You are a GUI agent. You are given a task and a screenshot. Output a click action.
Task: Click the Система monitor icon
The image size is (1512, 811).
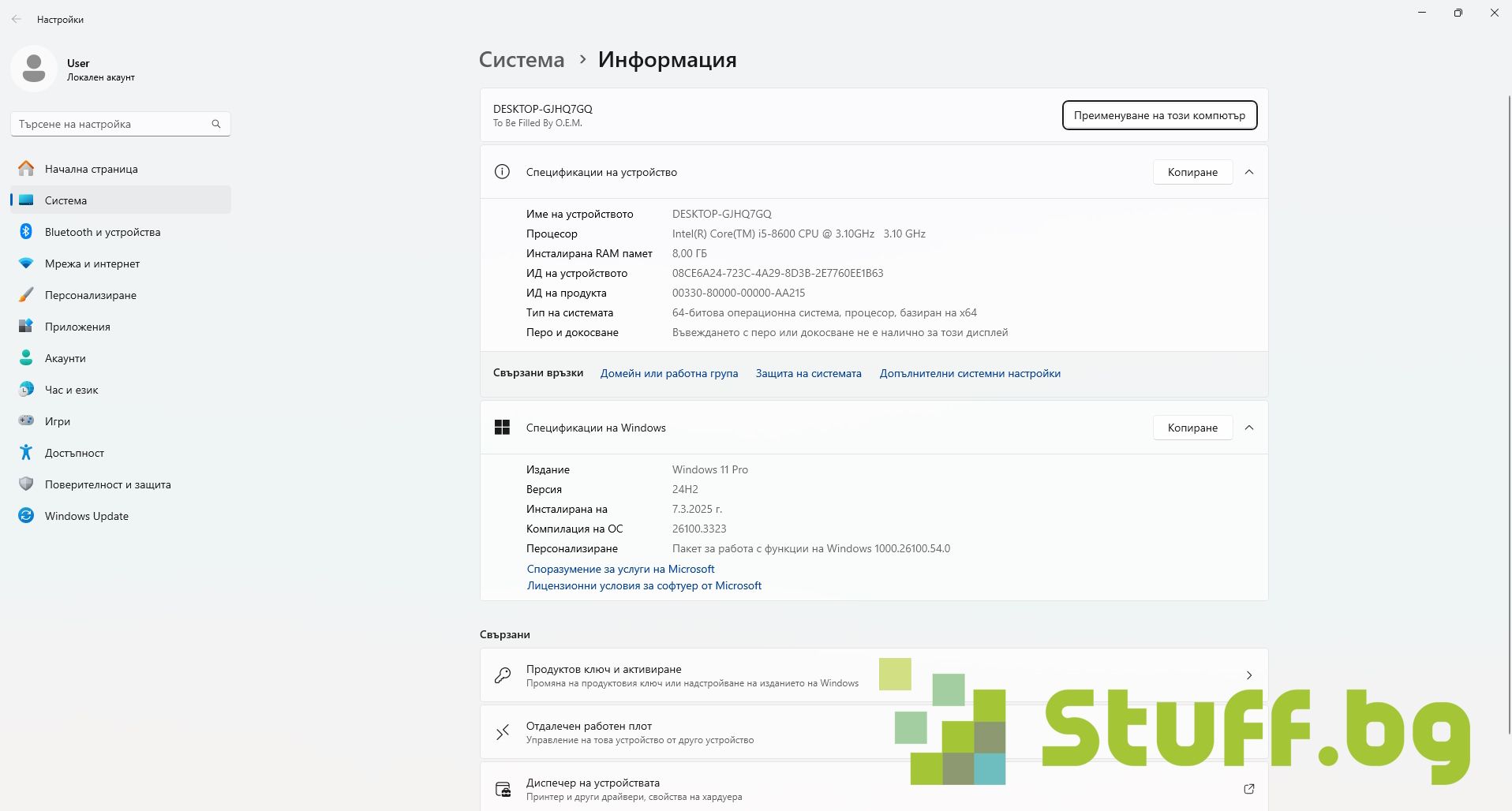click(x=26, y=200)
